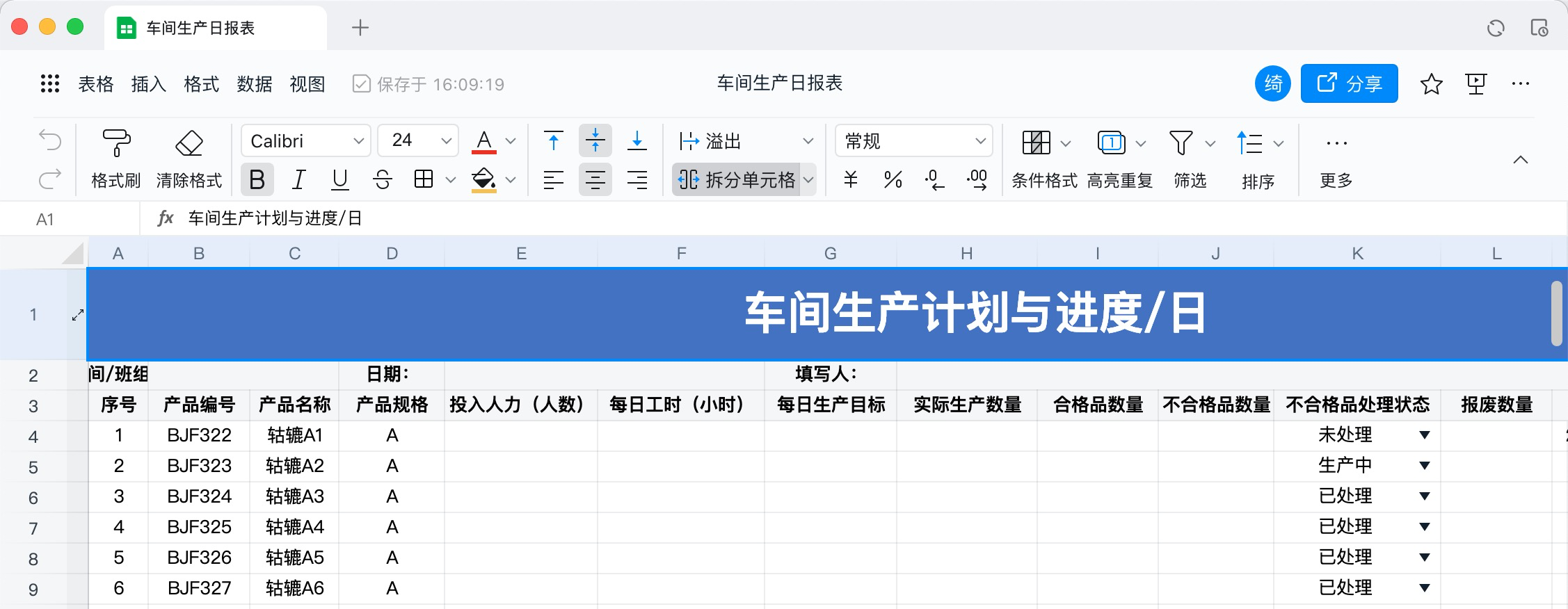The image size is (1568, 609).
Task: Click the sync refresh icon in the title bar
Action: click(x=1496, y=28)
